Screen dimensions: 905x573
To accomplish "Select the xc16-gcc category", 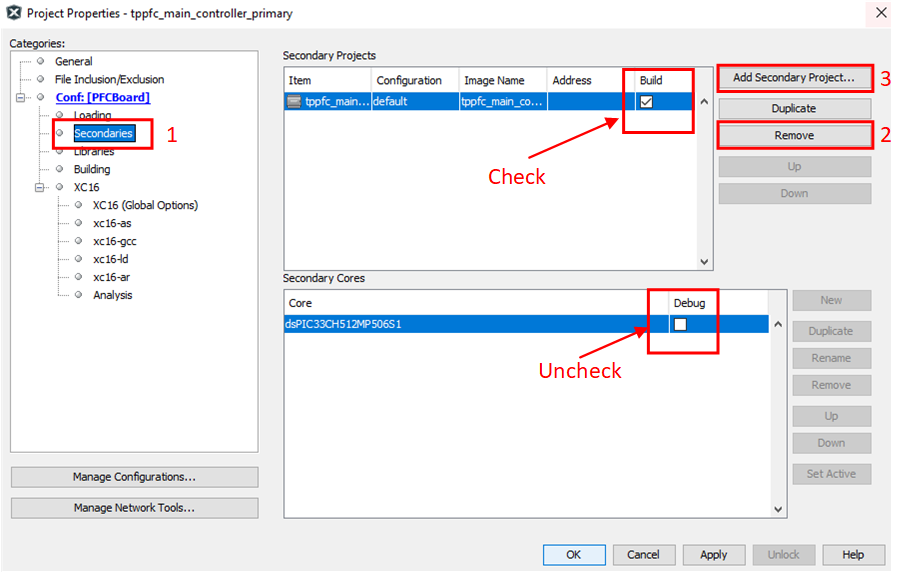I will 114,241.
